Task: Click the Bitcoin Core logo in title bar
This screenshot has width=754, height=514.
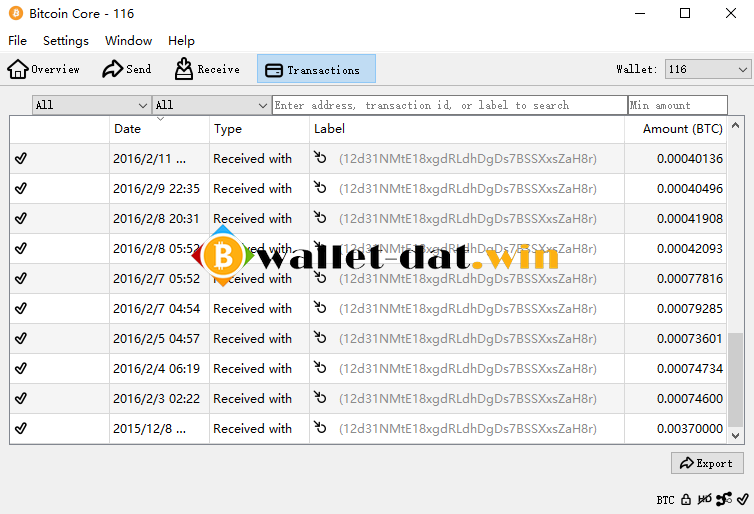Action: point(16,13)
